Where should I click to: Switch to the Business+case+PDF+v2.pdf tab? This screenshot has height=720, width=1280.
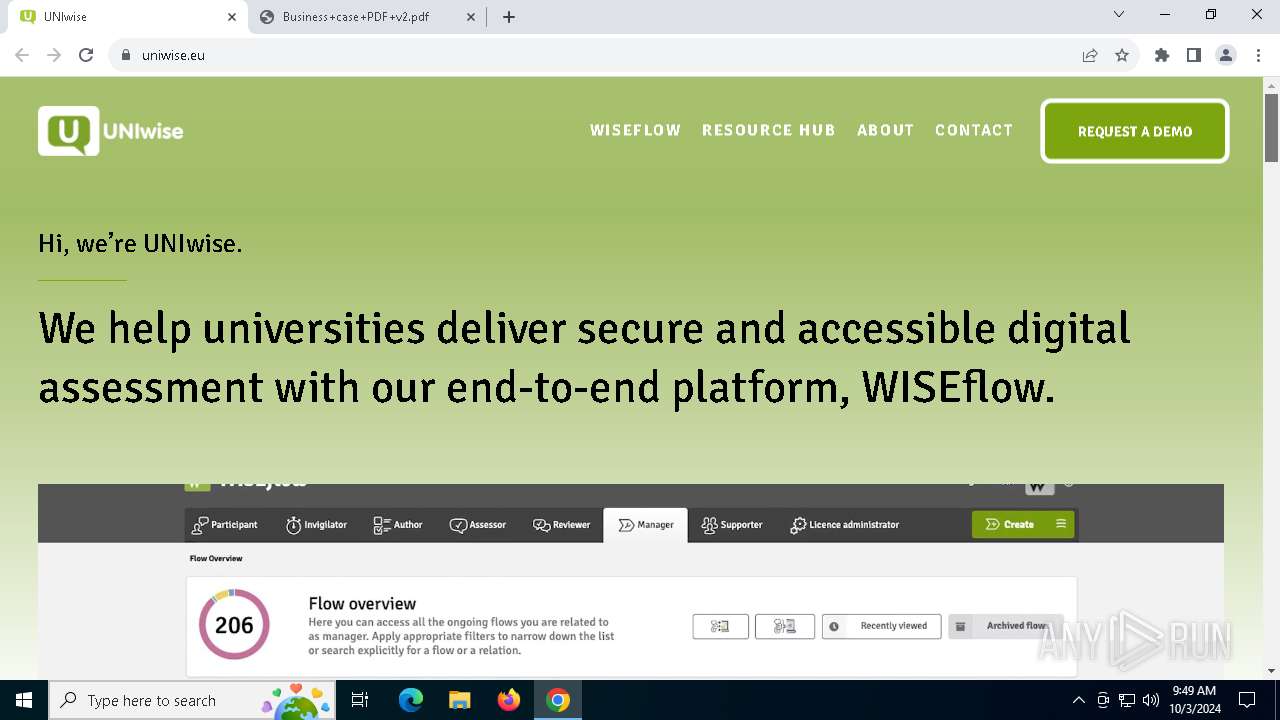(x=367, y=16)
